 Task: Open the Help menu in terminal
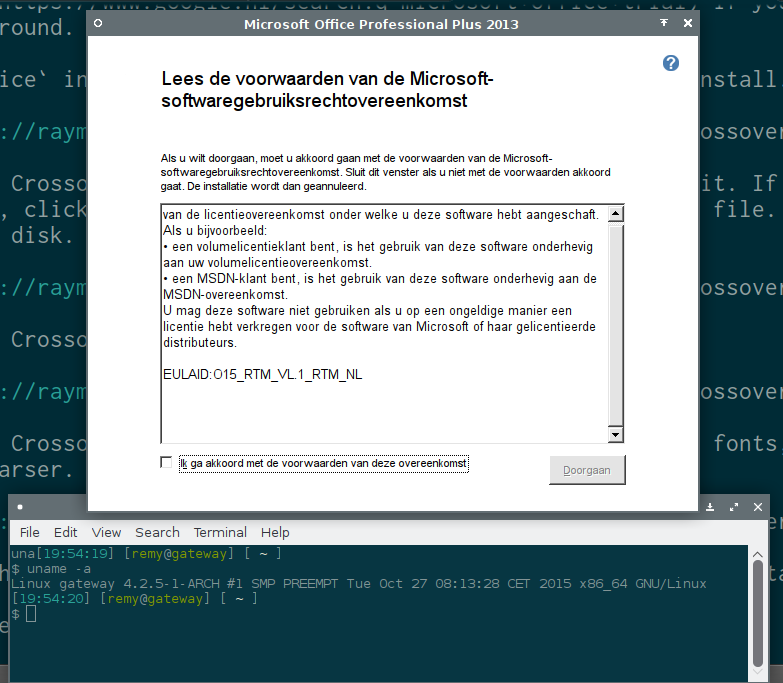click(x=275, y=532)
